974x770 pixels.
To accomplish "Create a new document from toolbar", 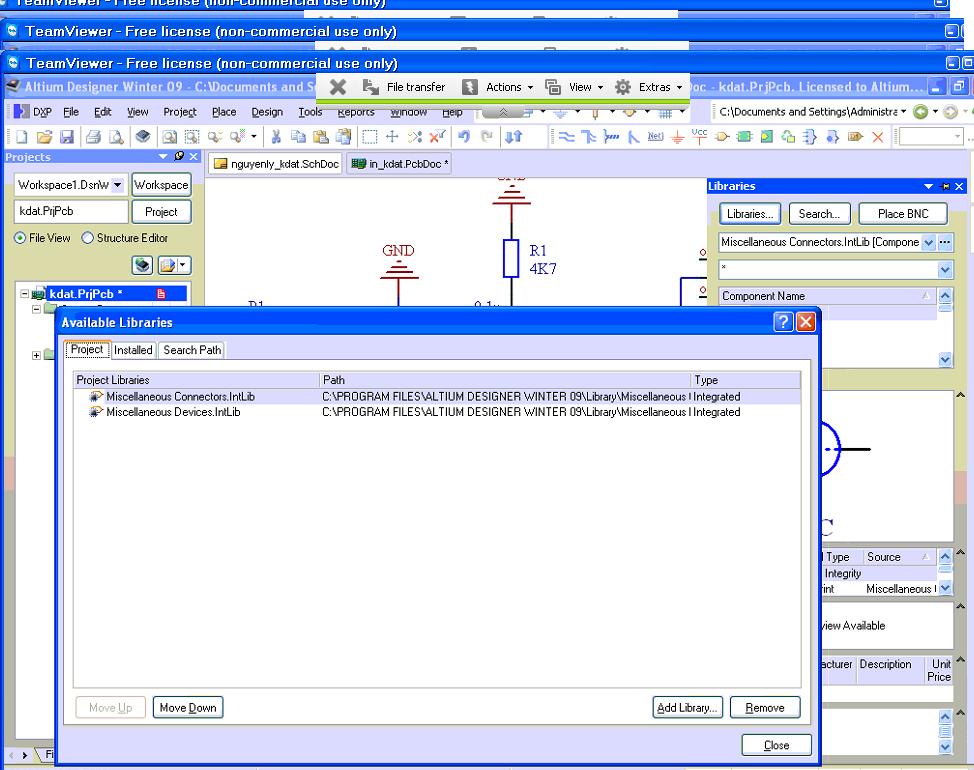I will click(x=22, y=137).
